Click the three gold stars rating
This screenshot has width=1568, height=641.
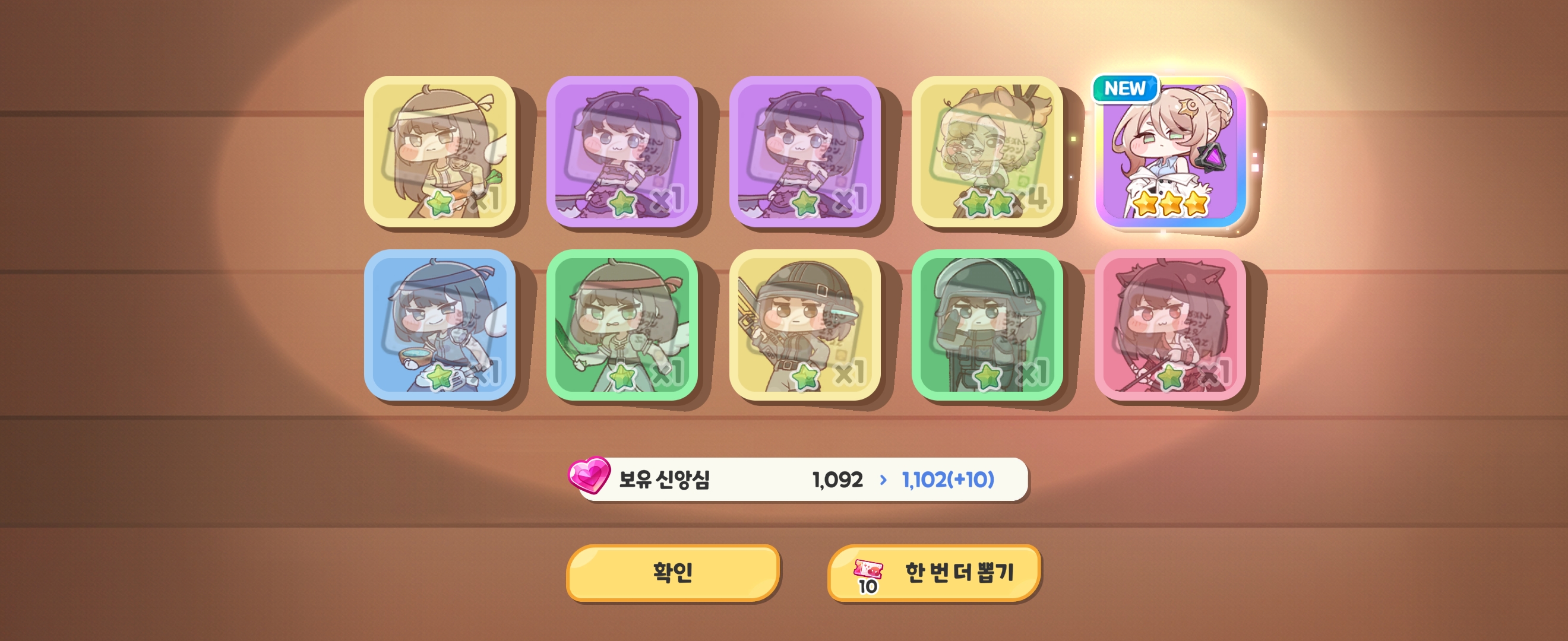[x=1171, y=202]
